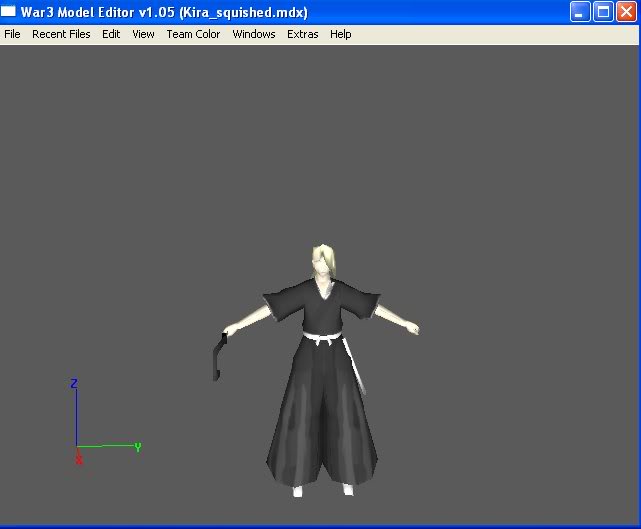Click the War3 Model Editor title text

coord(164,12)
